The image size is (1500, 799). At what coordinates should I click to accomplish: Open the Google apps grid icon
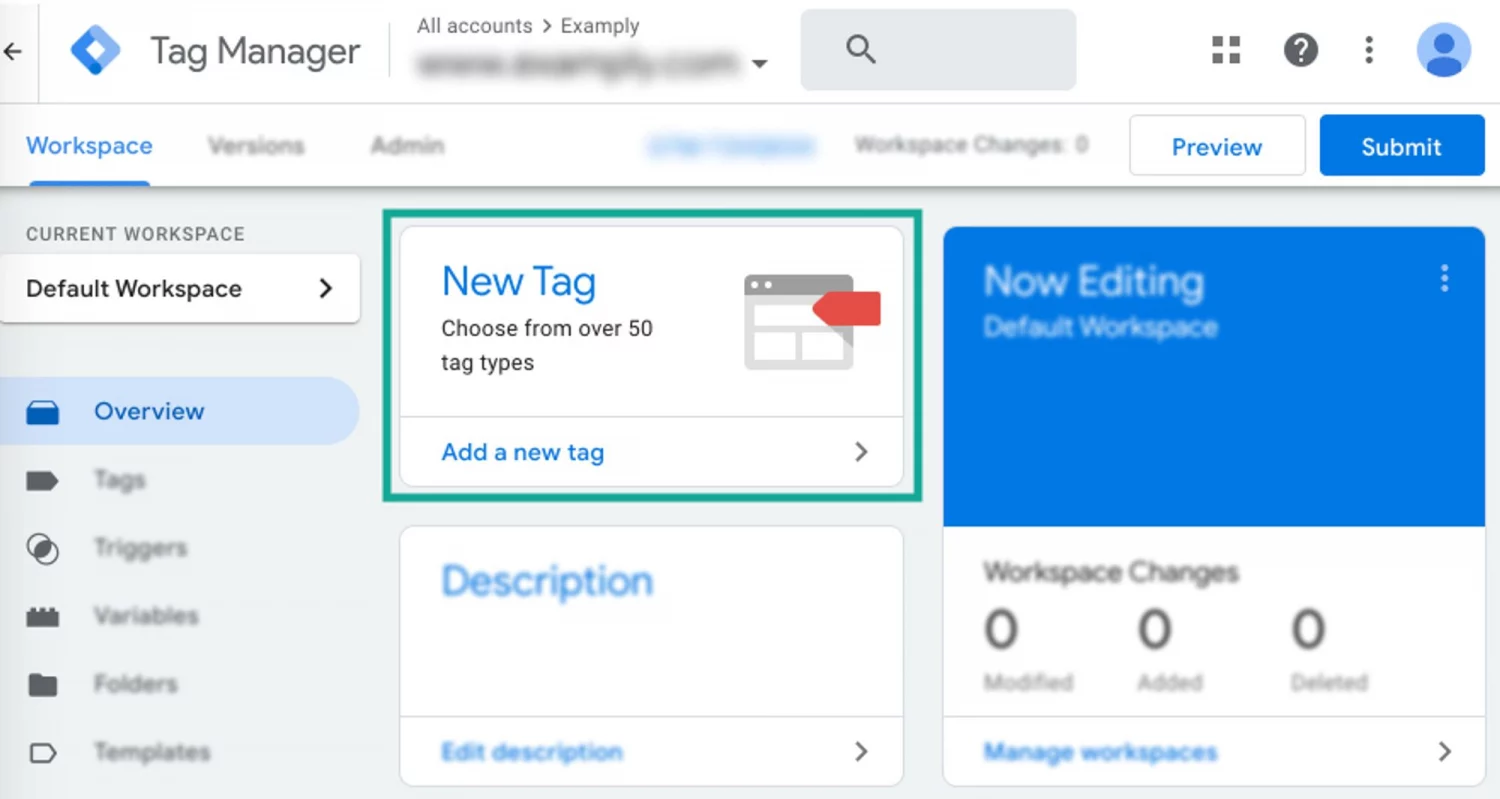click(1226, 50)
